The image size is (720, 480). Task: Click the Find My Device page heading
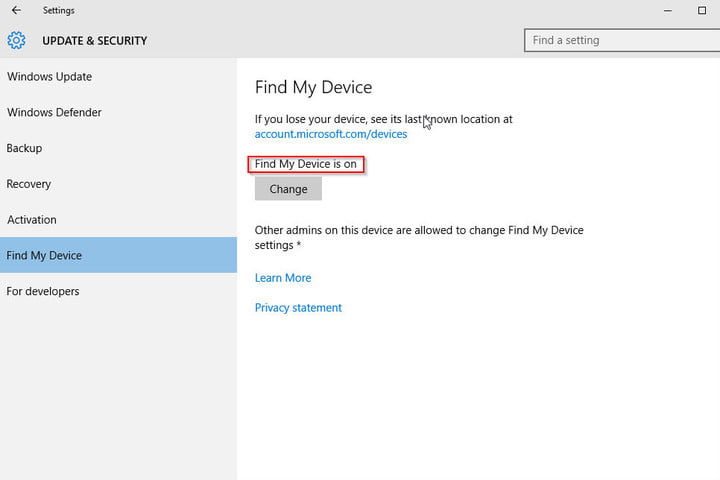click(x=313, y=87)
